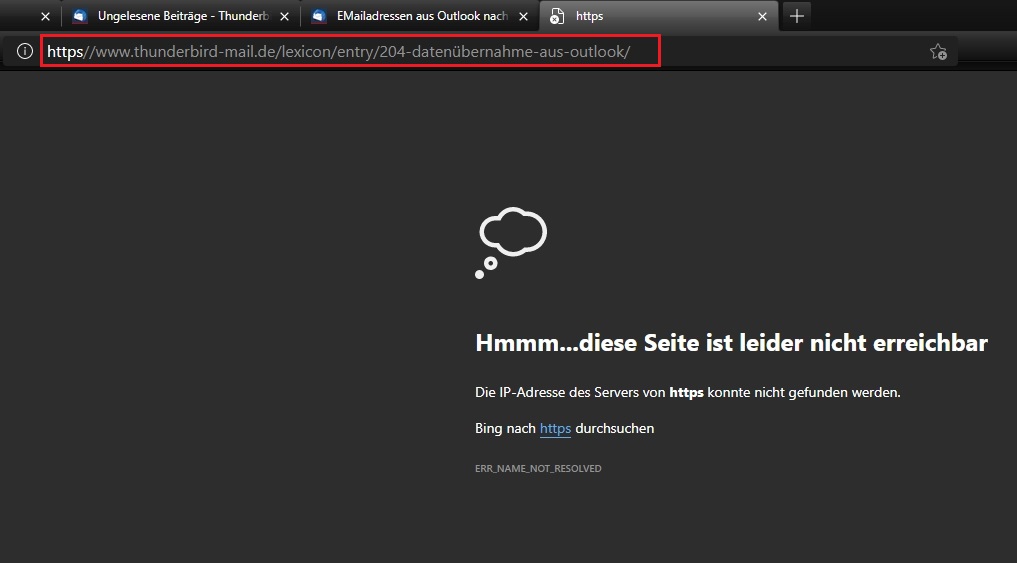Viewport: 1017px width, 563px height.
Task: Click the 'durchsuchen' text beside Bing link
Action: click(x=614, y=428)
